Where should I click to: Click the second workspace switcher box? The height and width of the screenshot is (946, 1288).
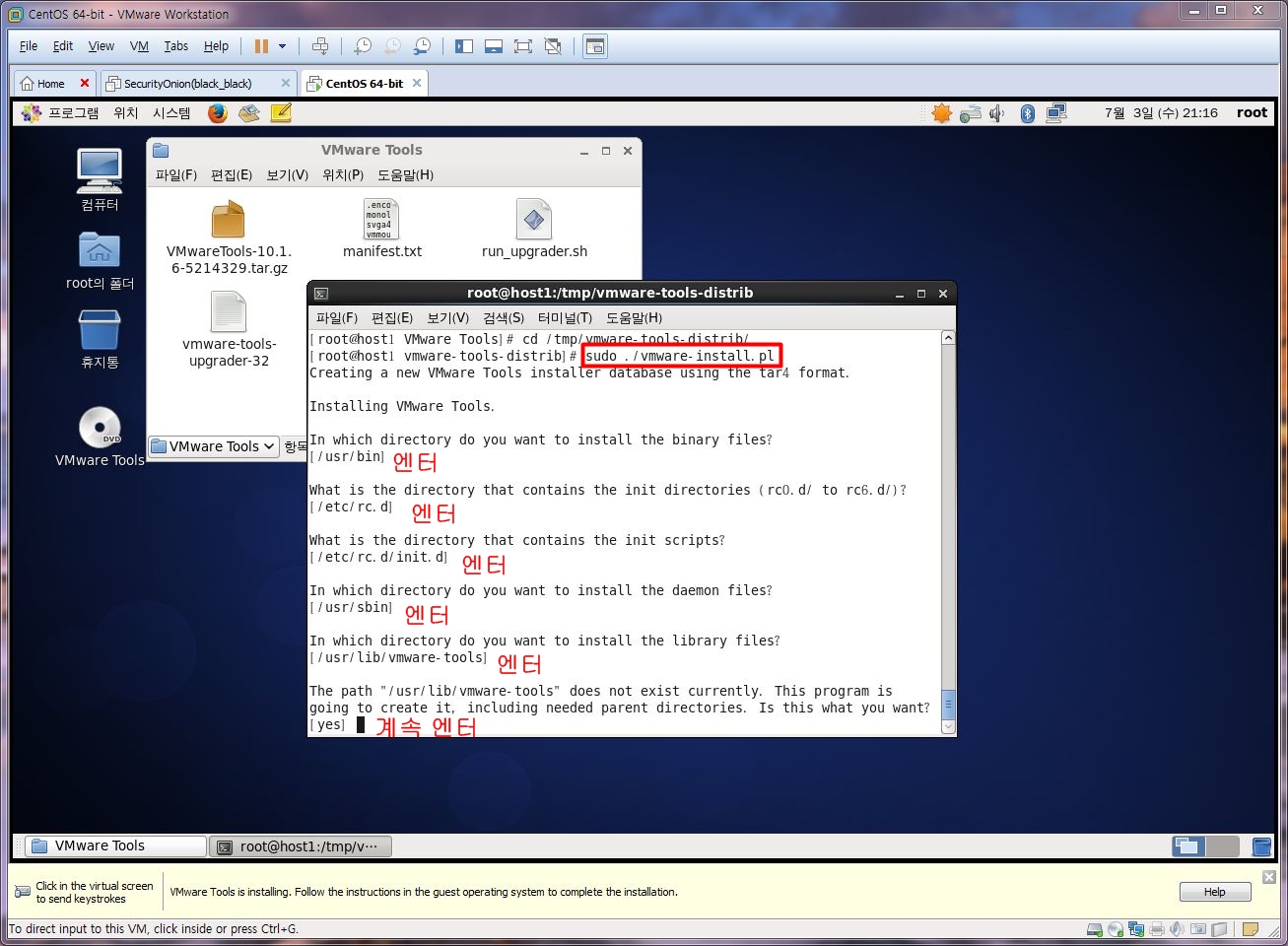point(1222,846)
